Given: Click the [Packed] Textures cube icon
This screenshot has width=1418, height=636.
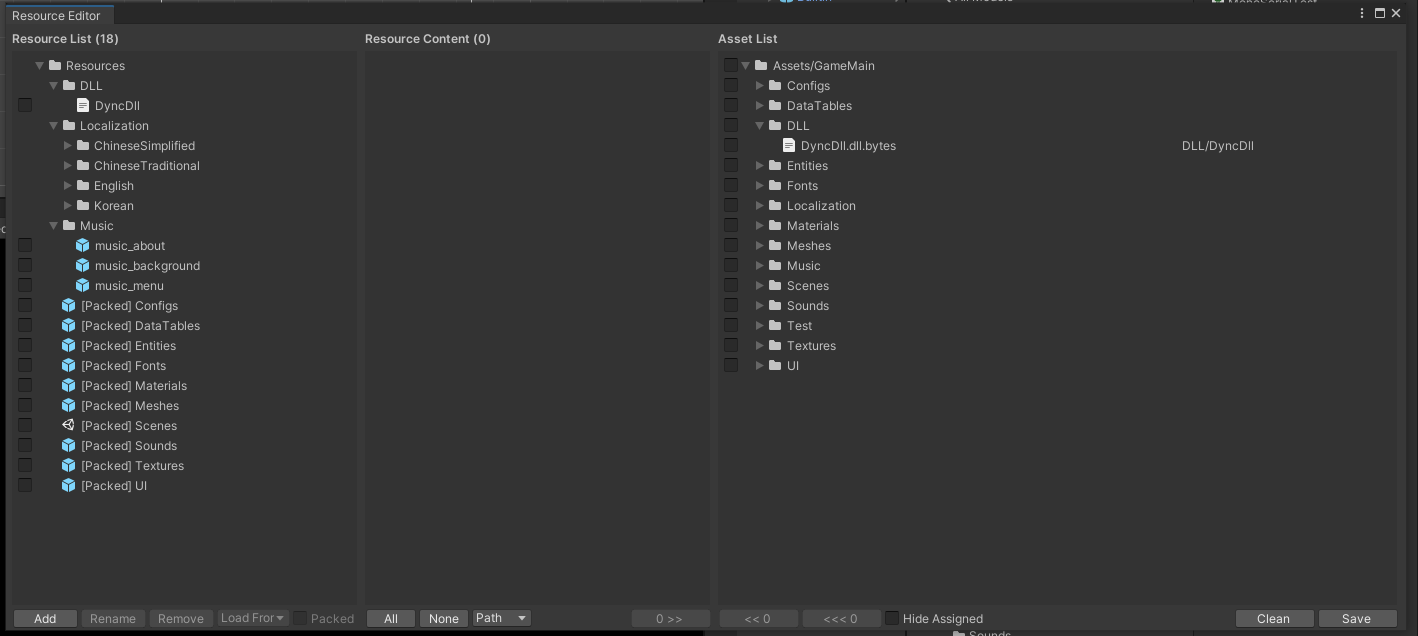Looking at the screenshot, I should click(x=69, y=465).
